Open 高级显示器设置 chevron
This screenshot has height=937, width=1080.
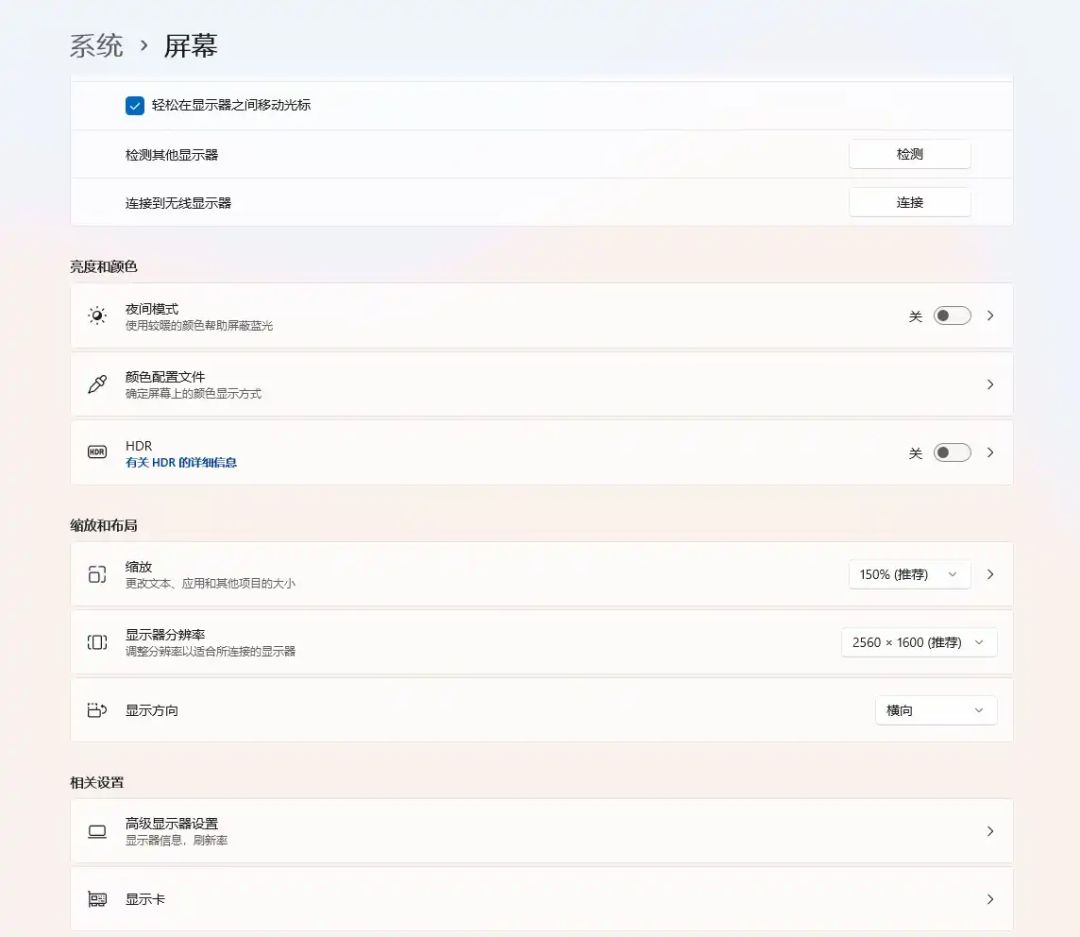(990, 831)
